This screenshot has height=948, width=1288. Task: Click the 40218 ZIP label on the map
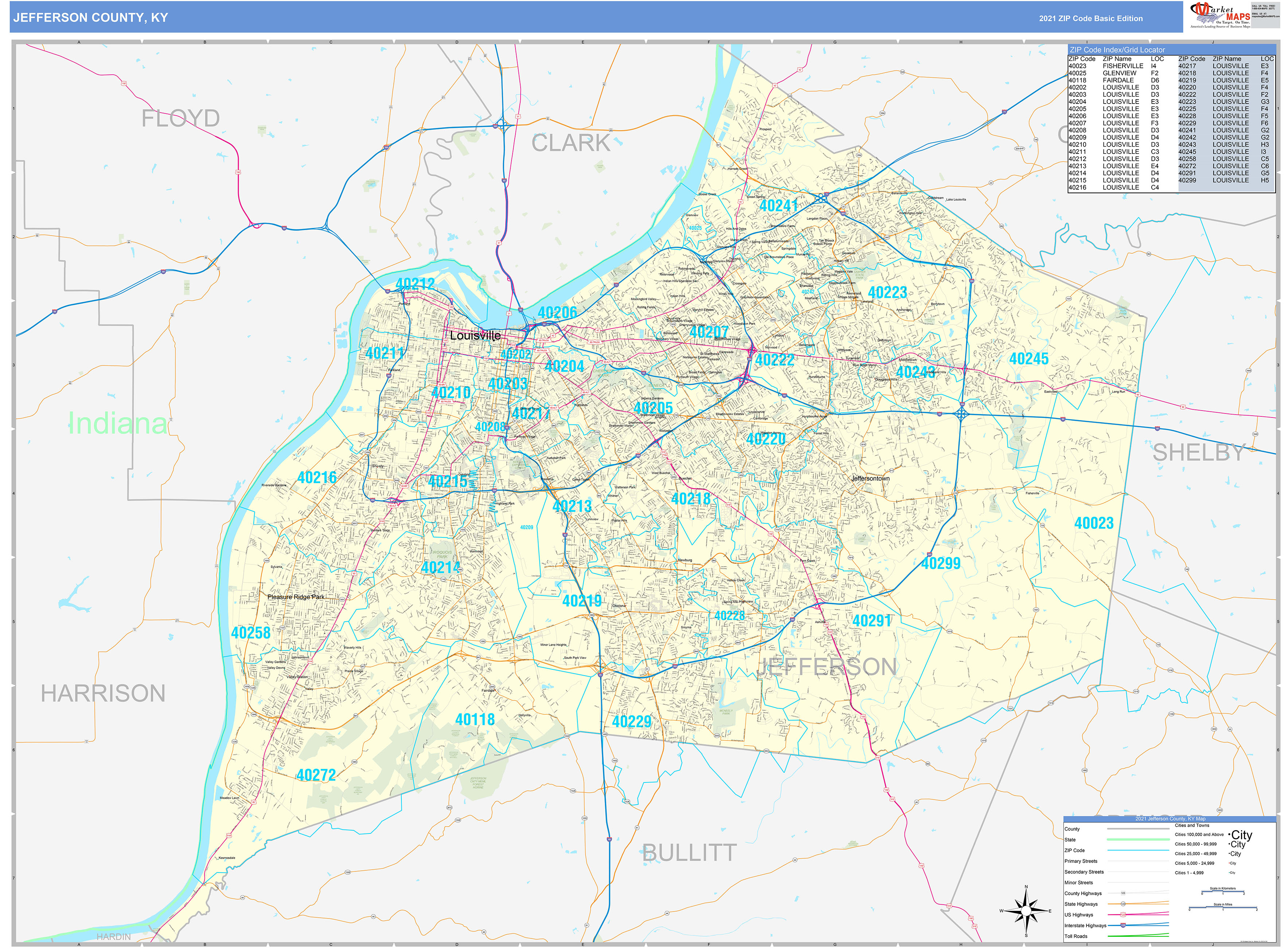coord(691,499)
